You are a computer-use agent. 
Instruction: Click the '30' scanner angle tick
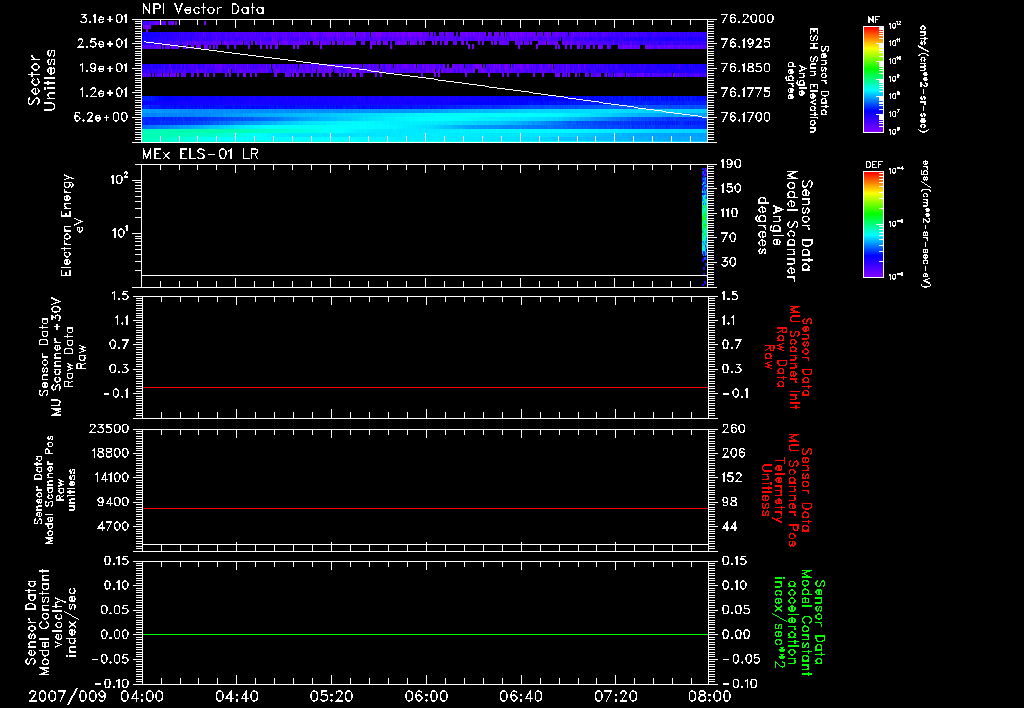pyautogui.click(x=729, y=262)
